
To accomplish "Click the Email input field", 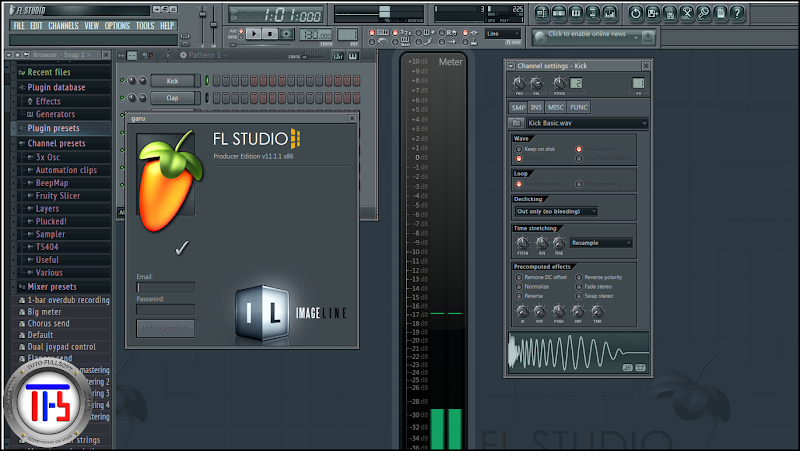I will pyautogui.click(x=165, y=287).
